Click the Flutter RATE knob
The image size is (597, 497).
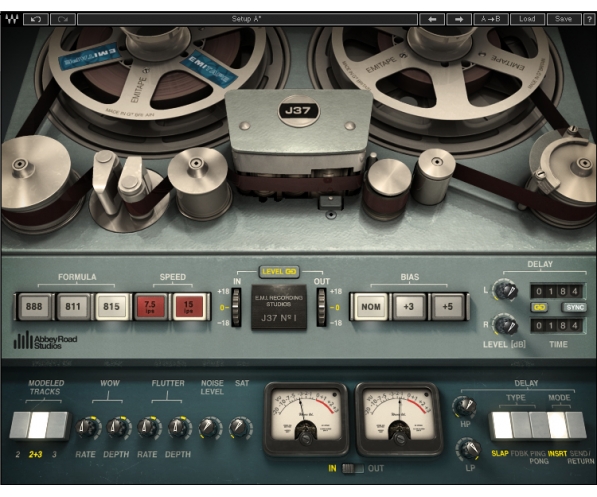(x=147, y=428)
